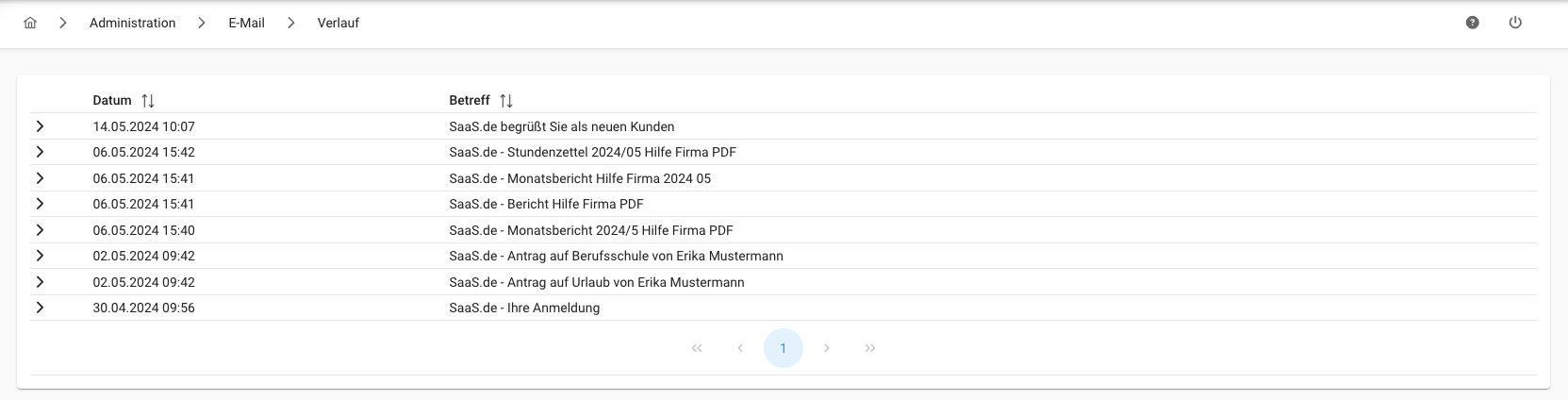Open E-Mail in the breadcrumb
This screenshot has height=400, width=1568.
(x=246, y=23)
